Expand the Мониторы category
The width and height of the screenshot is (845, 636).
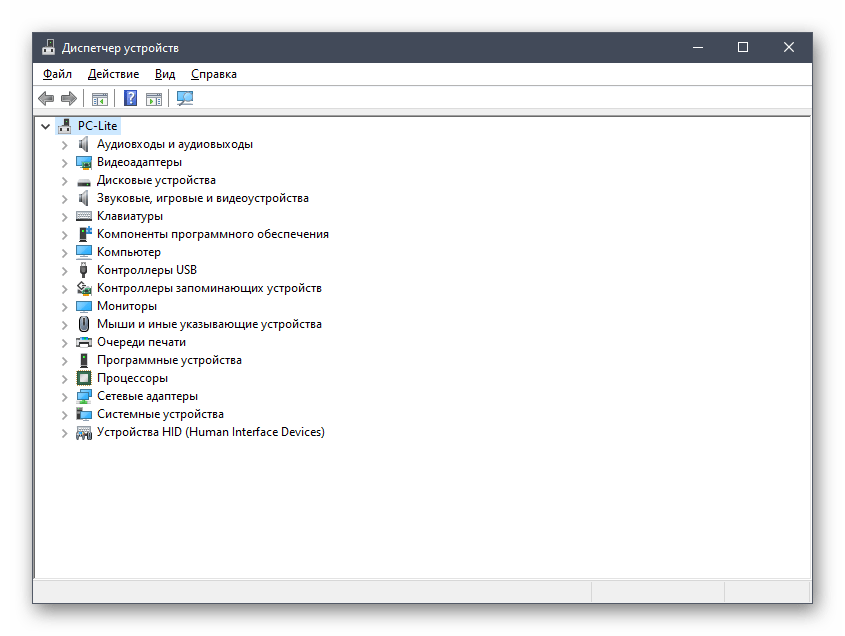65,307
